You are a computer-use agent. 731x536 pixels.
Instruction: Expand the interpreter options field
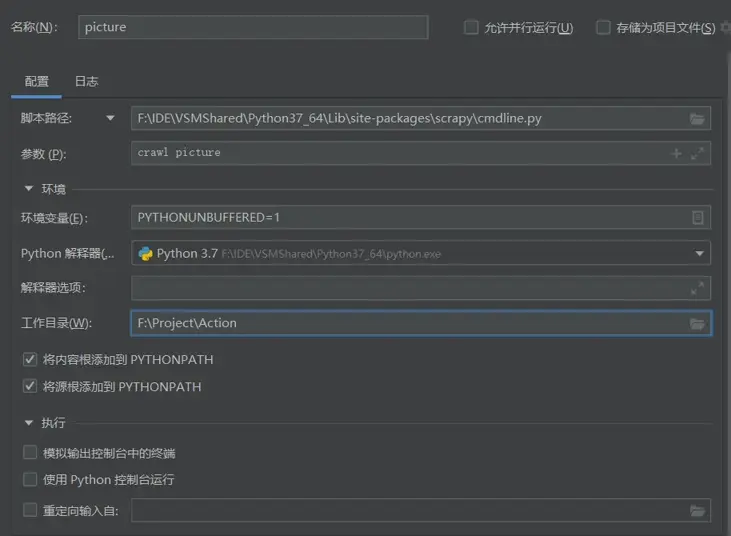[697, 288]
